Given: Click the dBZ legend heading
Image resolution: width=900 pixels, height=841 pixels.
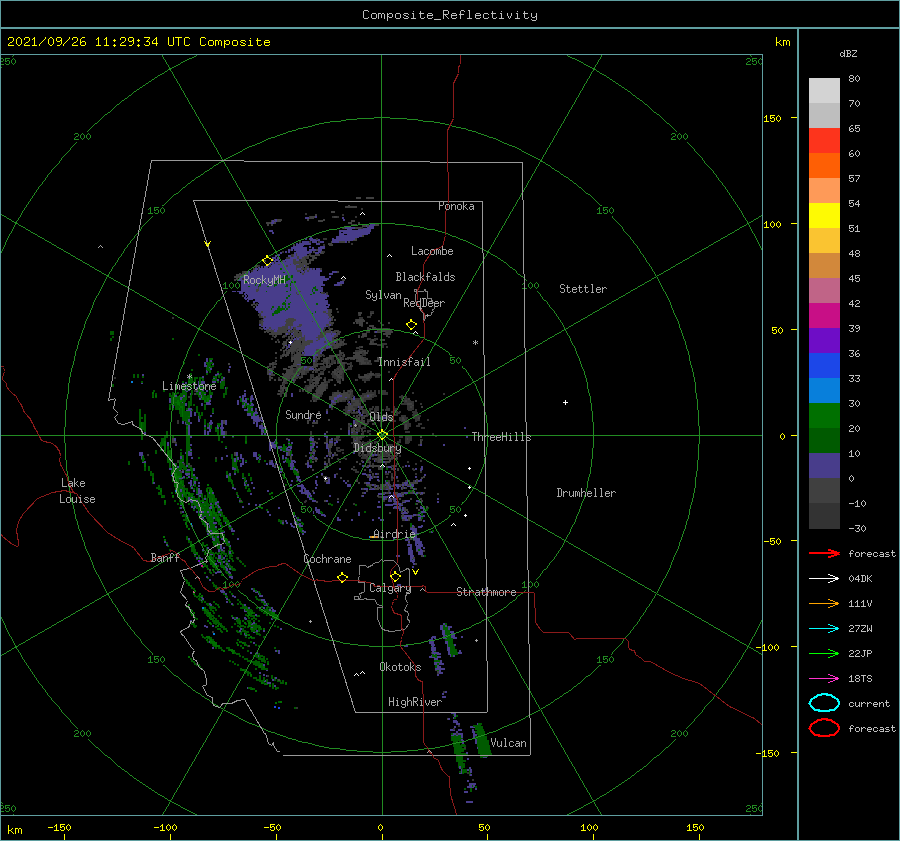Looking at the screenshot, I should (x=848, y=54).
